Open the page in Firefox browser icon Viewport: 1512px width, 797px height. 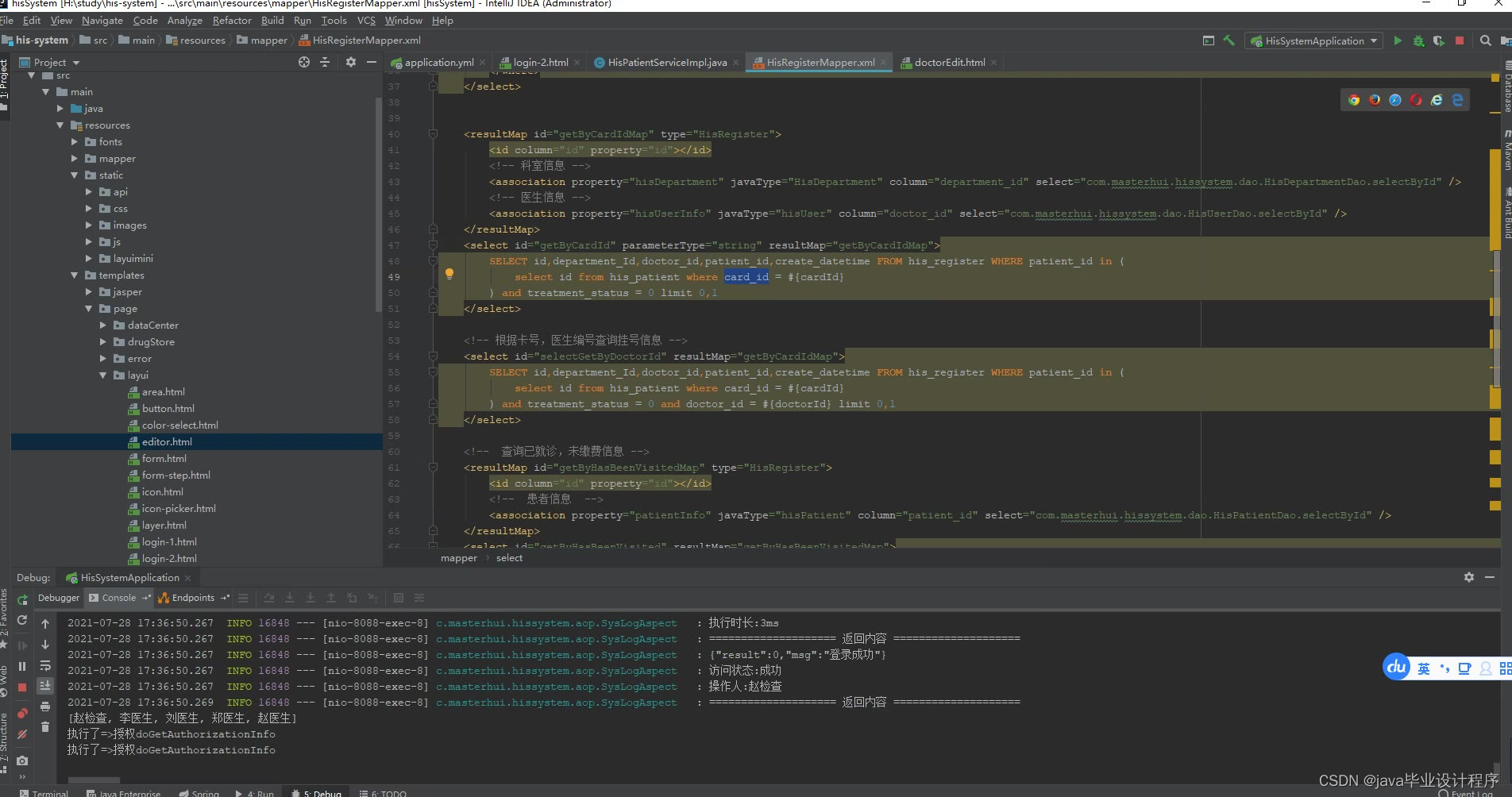click(x=1375, y=100)
